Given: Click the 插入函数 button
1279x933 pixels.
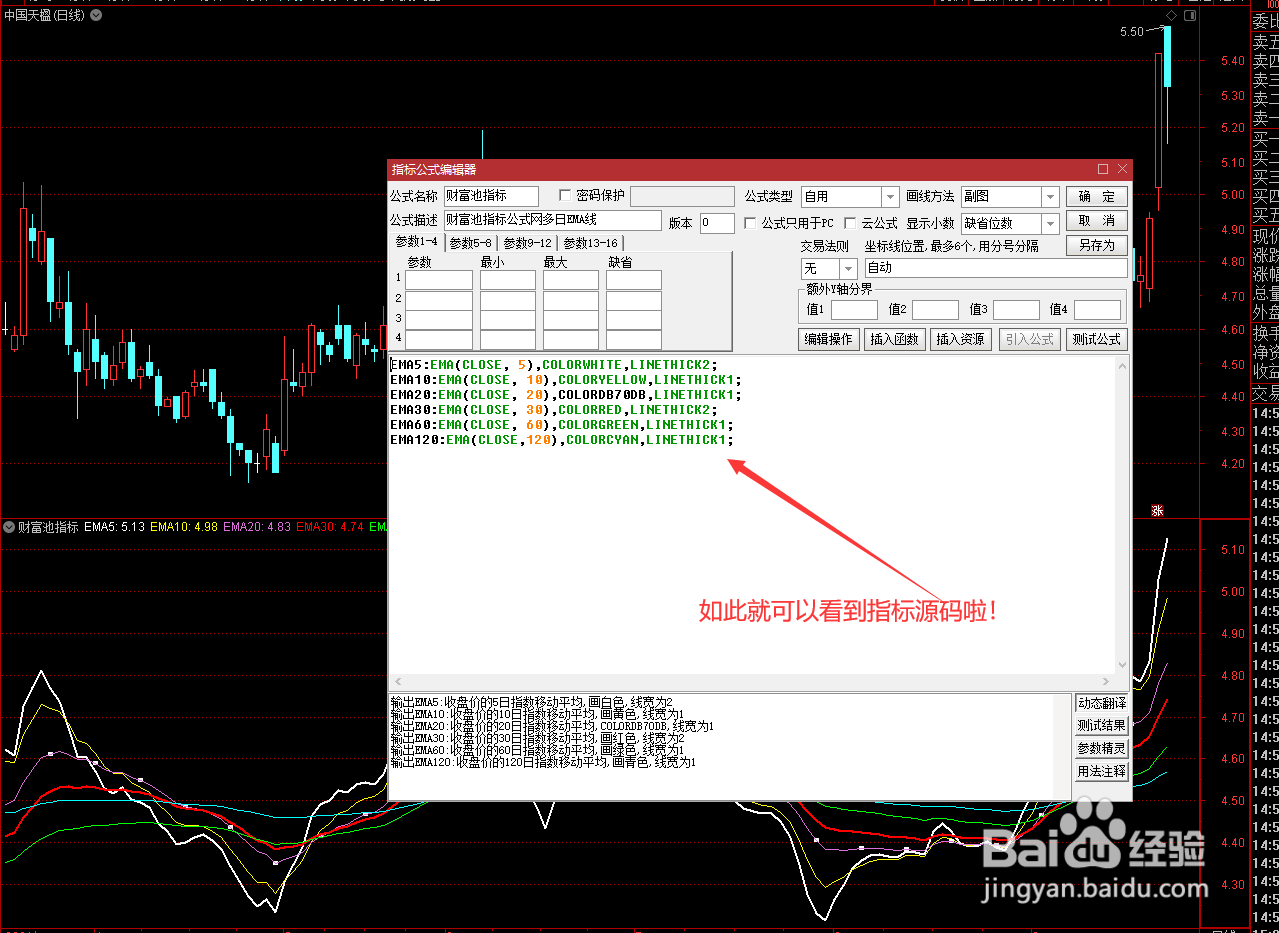Looking at the screenshot, I should pyautogui.click(x=895, y=339).
